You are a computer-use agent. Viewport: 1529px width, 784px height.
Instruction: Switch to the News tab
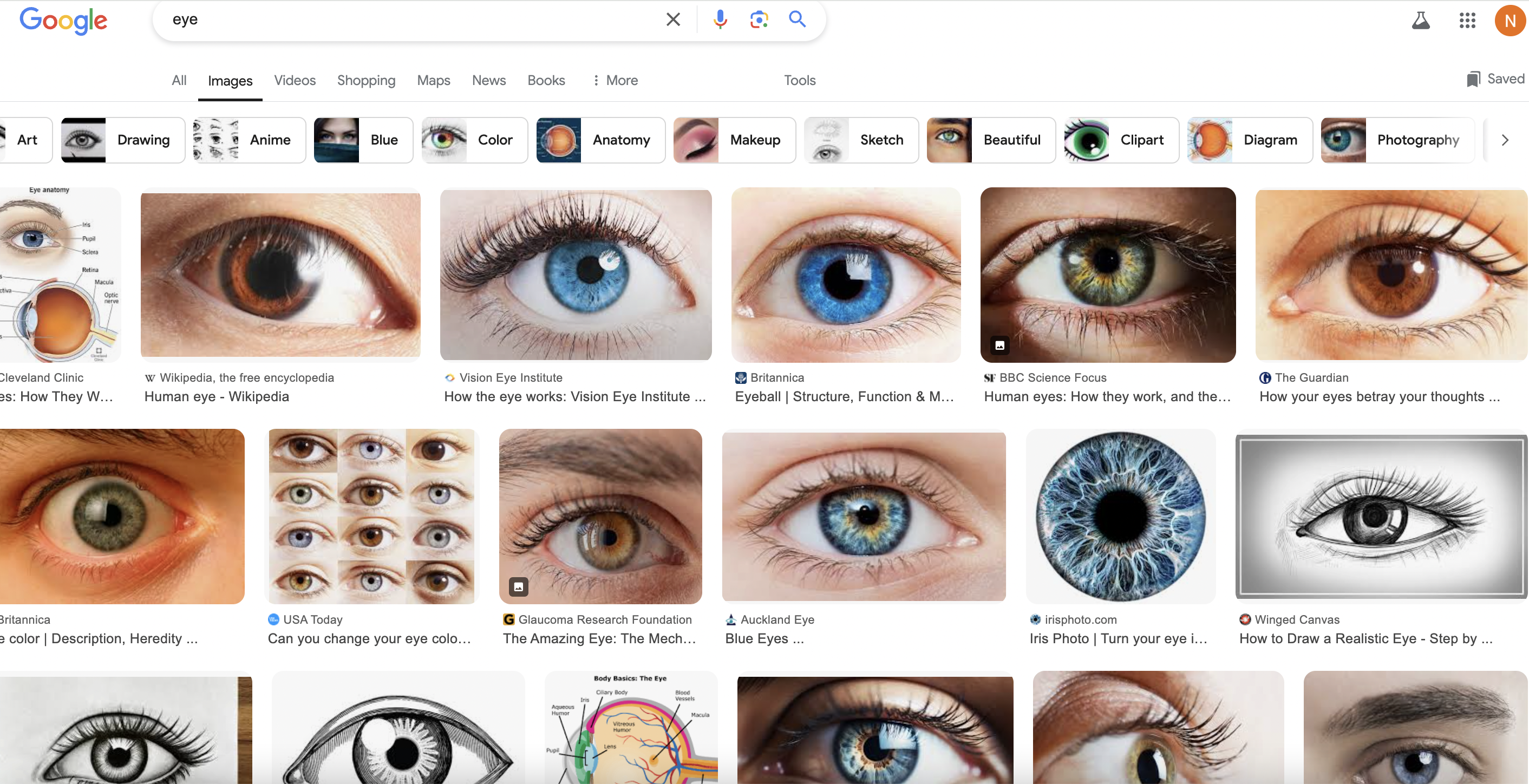click(488, 80)
